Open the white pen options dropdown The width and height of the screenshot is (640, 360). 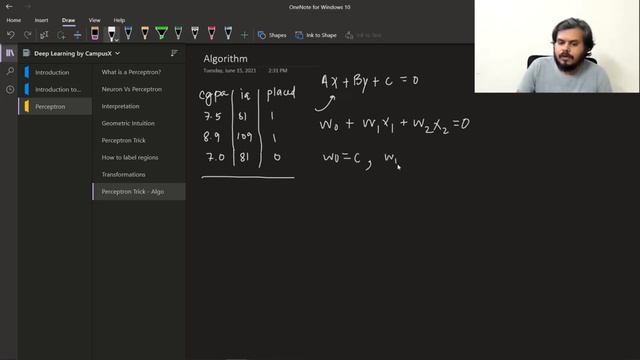coord(117,40)
